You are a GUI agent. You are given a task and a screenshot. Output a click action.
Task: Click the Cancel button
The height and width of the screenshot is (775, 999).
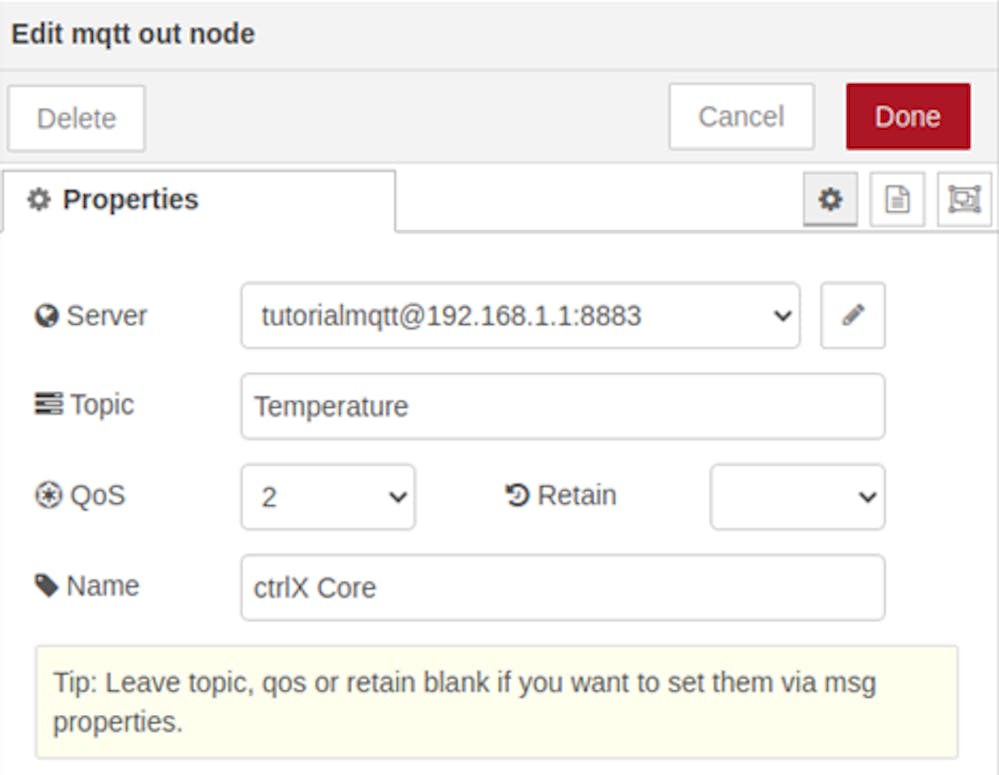(x=742, y=117)
